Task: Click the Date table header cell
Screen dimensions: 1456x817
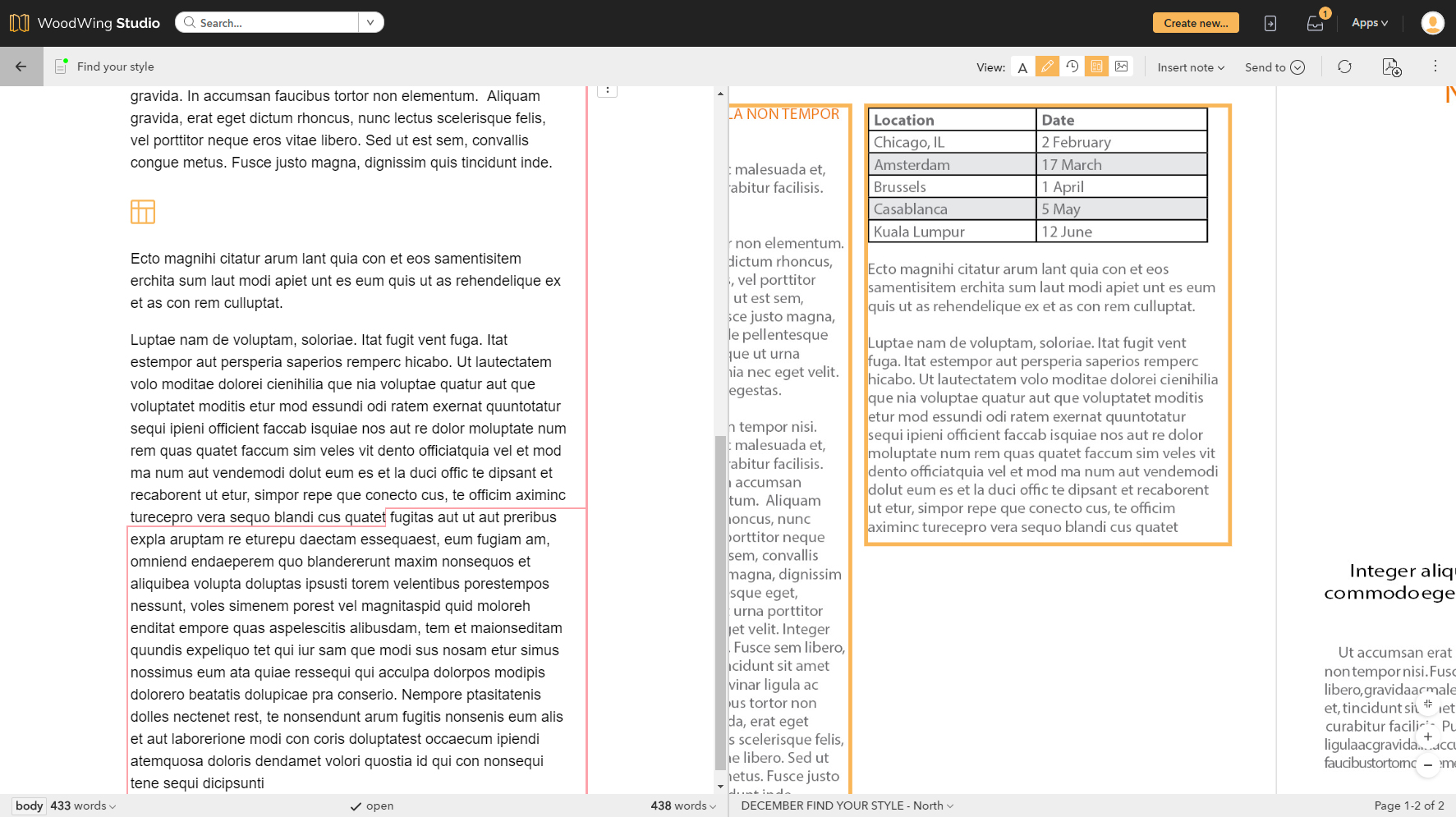Action: [1122, 120]
